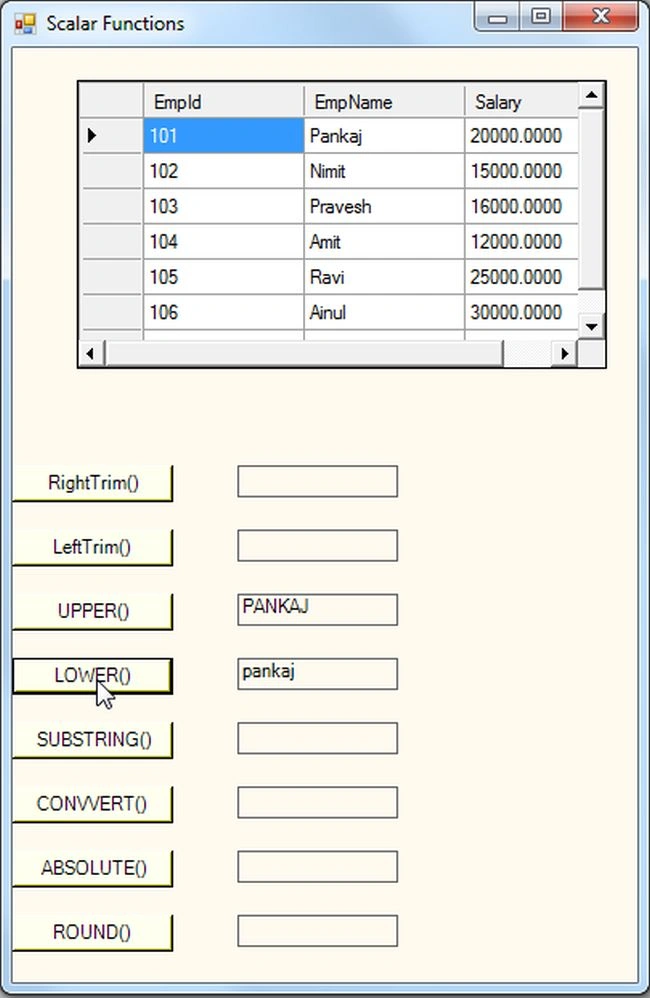Click the LeftTrim() button
Image resolution: width=650 pixels, height=998 pixels.
pyautogui.click(x=92, y=547)
